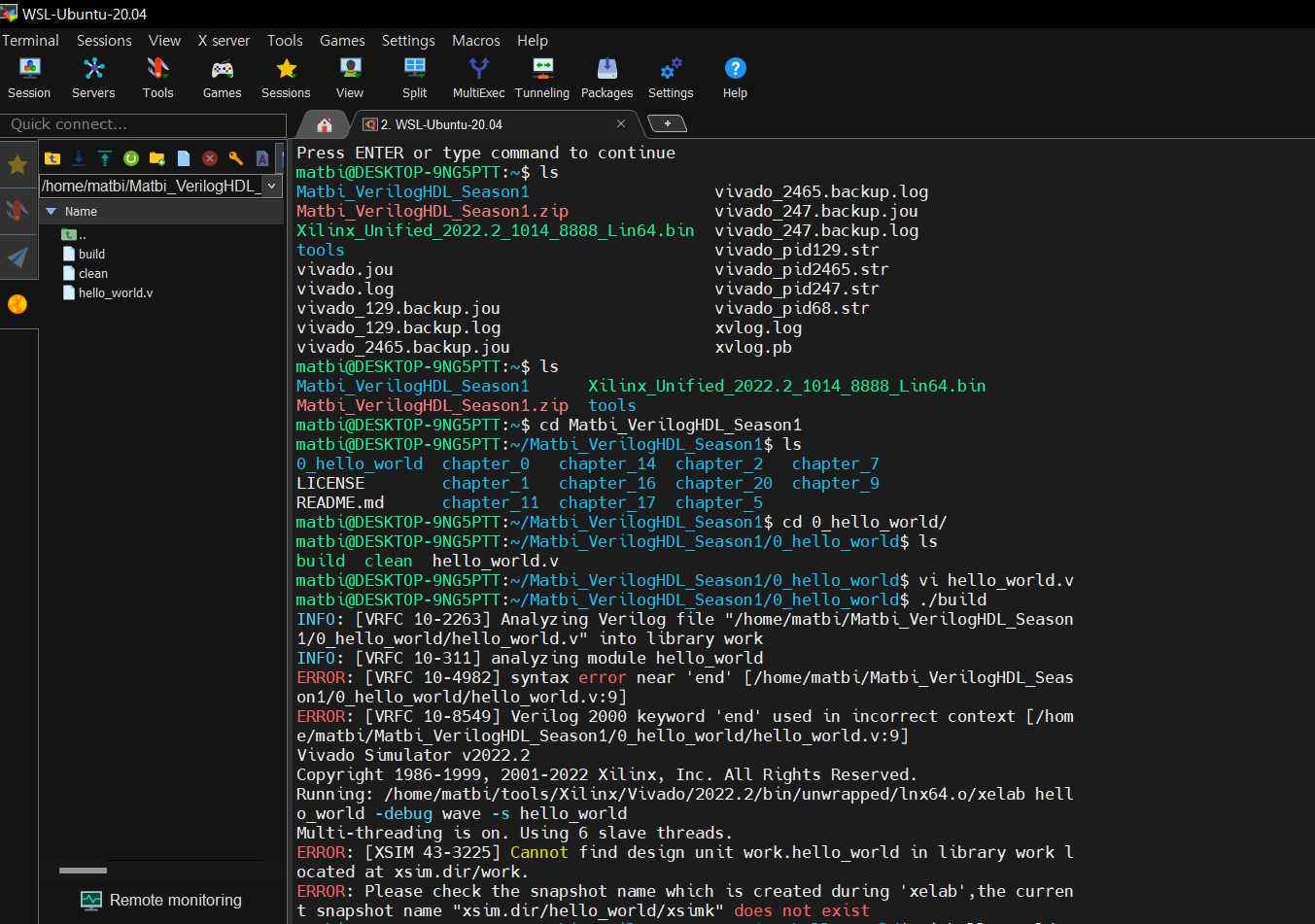
Task: Refresh the SFTP folder with green icon
Action: [x=131, y=158]
